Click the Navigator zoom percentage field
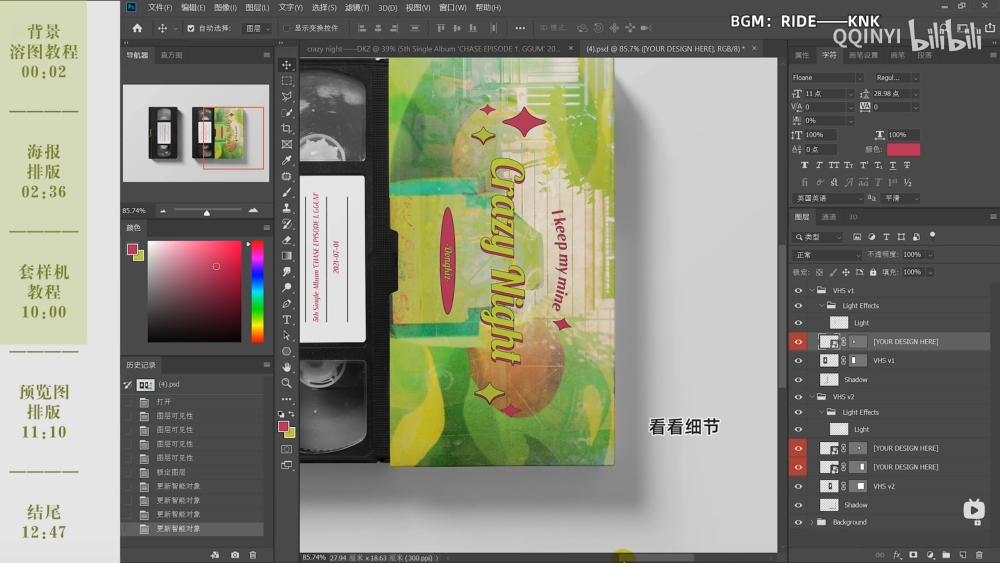 tap(134, 210)
